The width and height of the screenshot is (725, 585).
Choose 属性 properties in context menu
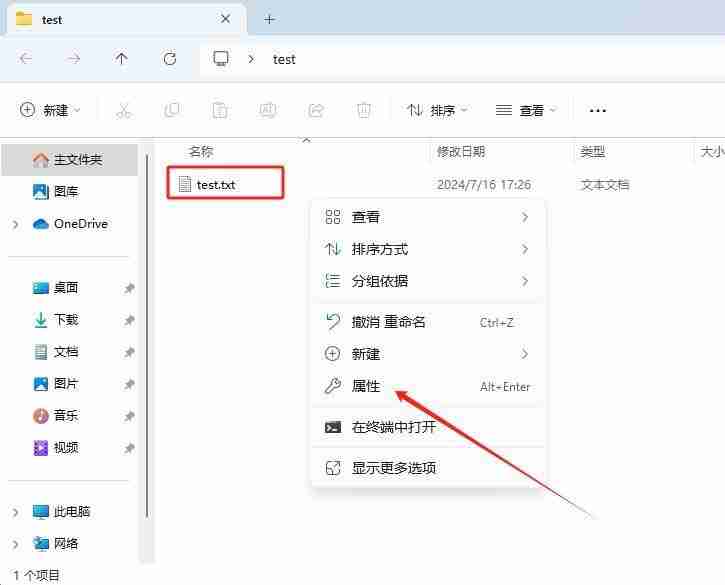pos(428,386)
